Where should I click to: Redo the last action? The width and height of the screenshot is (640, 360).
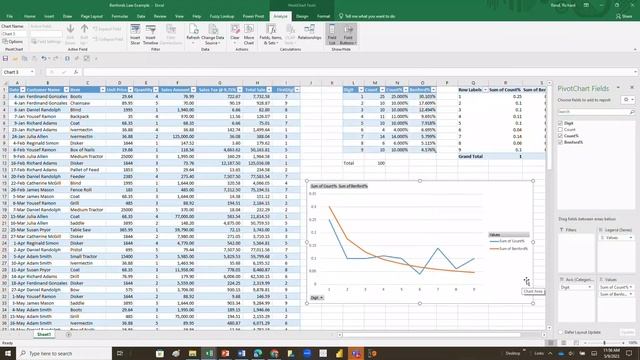click(56, 59)
